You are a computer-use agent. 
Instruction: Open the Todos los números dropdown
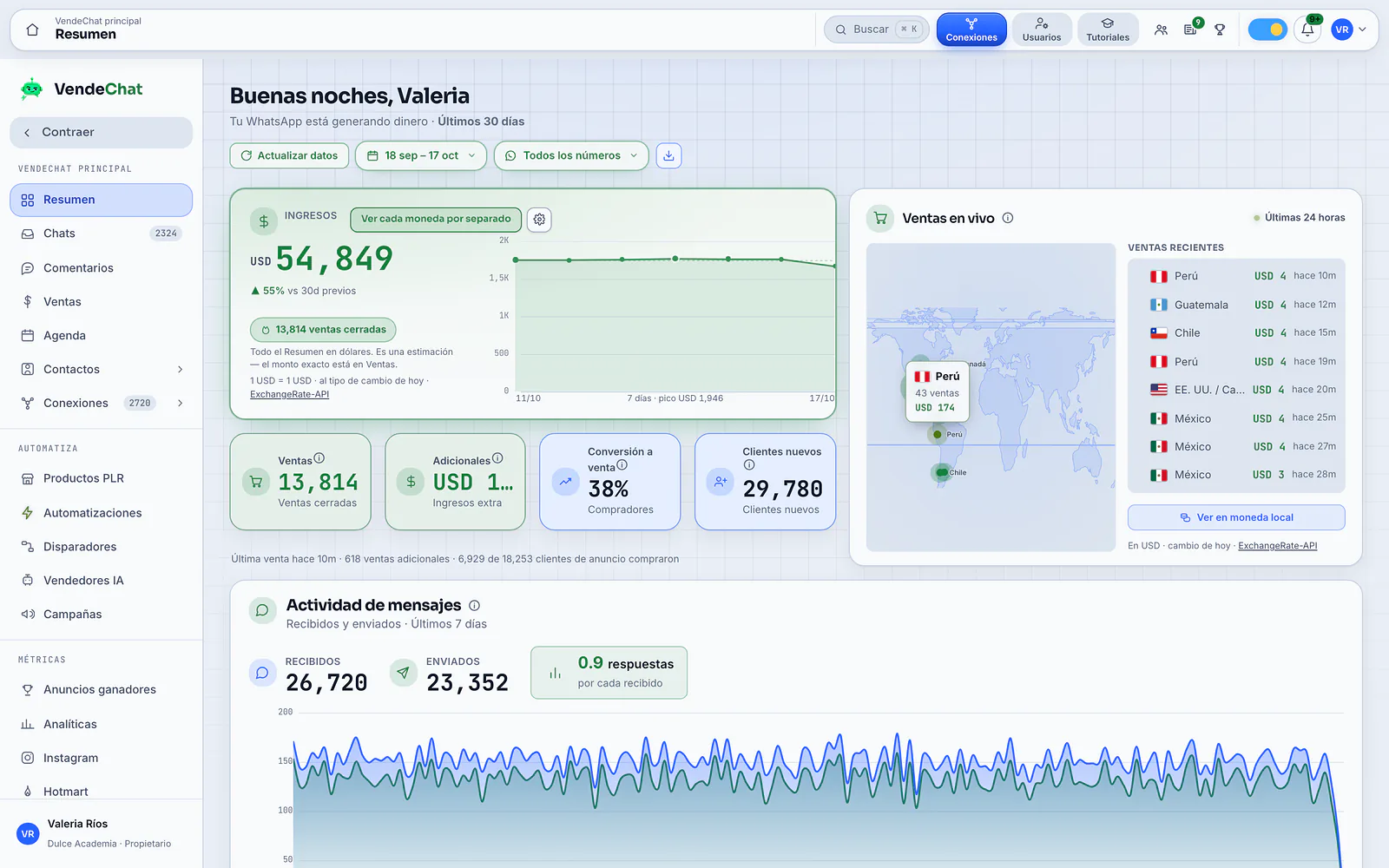point(571,155)
